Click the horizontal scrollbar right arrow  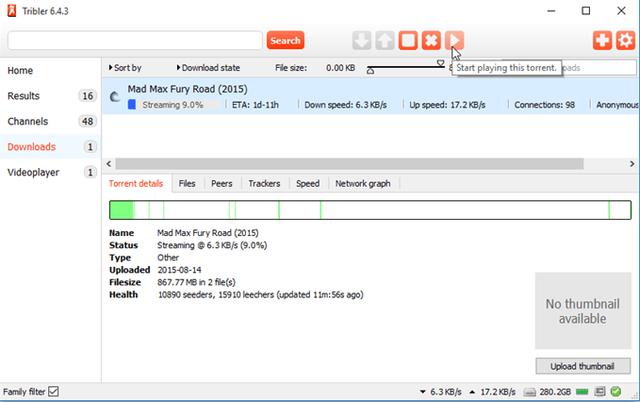click(632, 164)
